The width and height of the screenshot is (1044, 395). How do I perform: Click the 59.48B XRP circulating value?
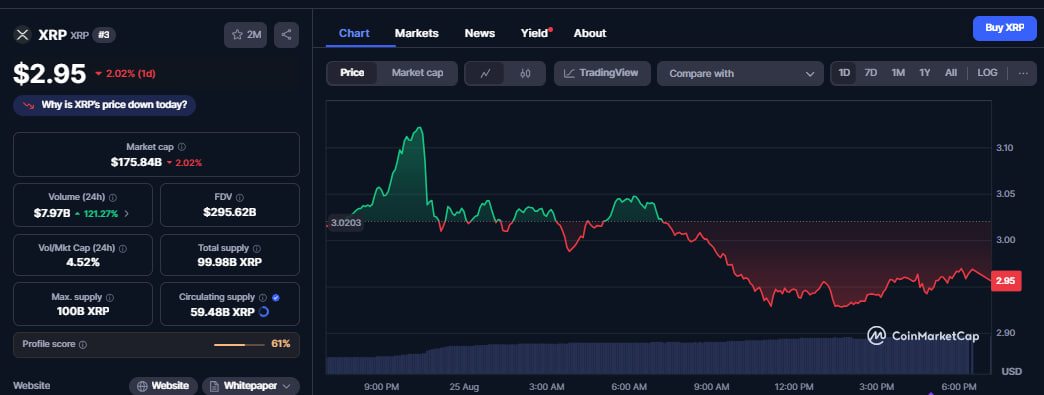222,311
